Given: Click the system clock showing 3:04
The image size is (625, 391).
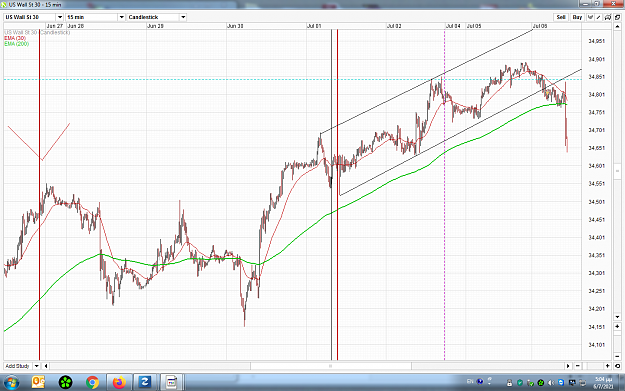Looking at the screenshot, I should [x=603, y=383].
